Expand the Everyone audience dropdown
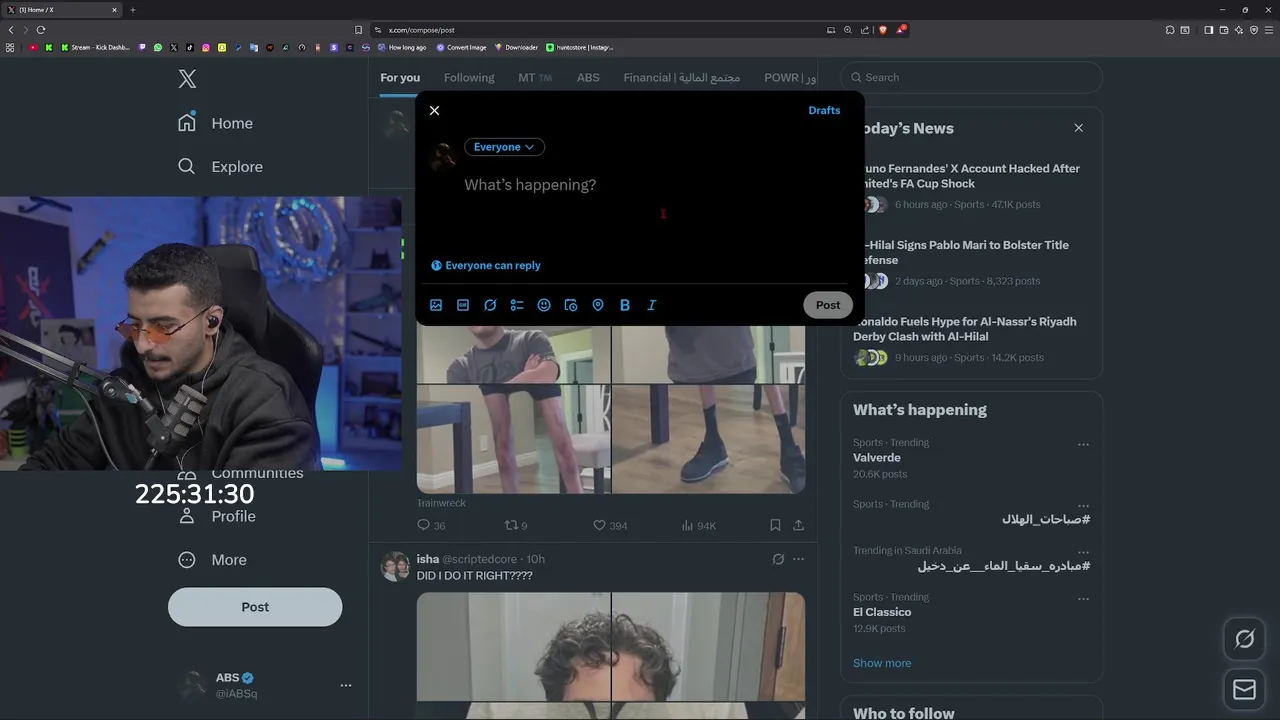This screenshot has width=1280, height=720. [x=504, y=147]
